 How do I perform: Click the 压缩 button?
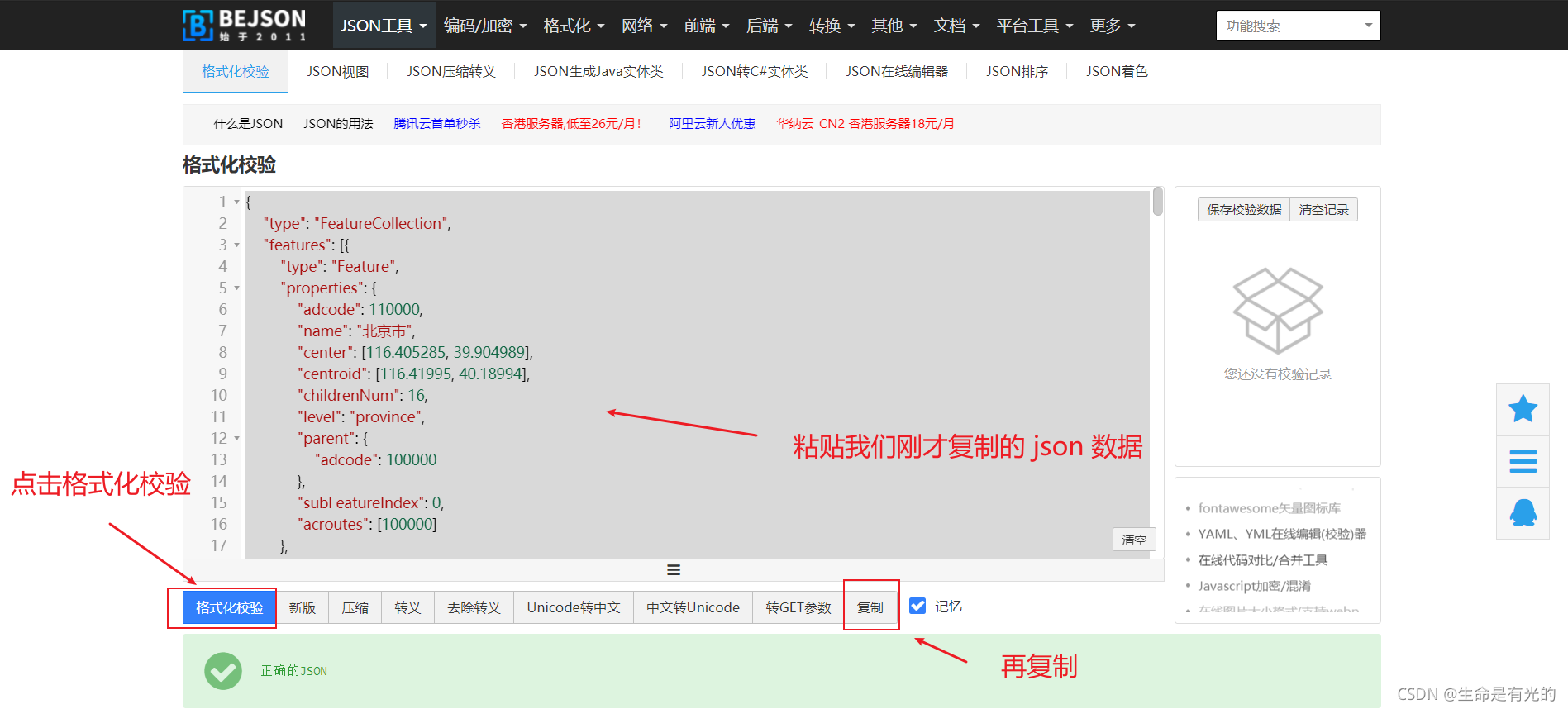click(355, 607)
